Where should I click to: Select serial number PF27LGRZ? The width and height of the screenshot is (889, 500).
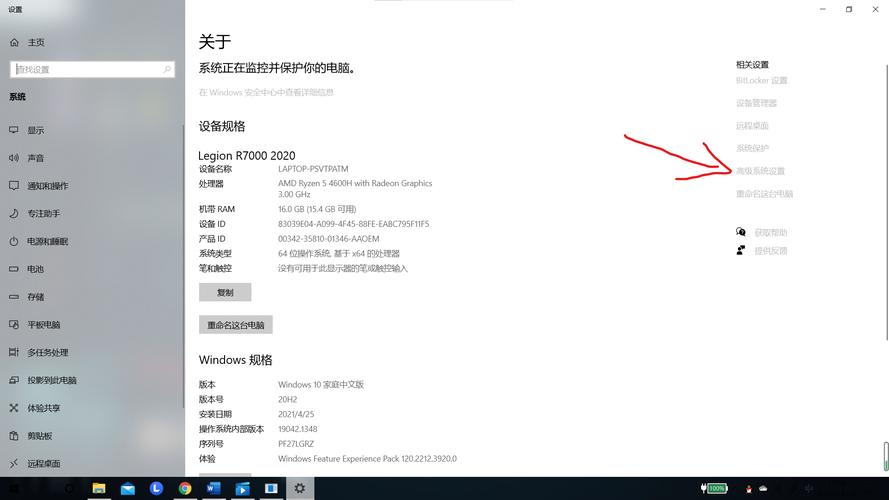point(296,444)
